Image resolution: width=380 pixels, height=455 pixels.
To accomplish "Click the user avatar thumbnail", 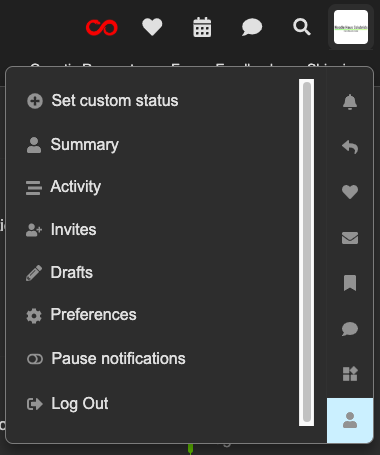I will click(x=351, y=27).
